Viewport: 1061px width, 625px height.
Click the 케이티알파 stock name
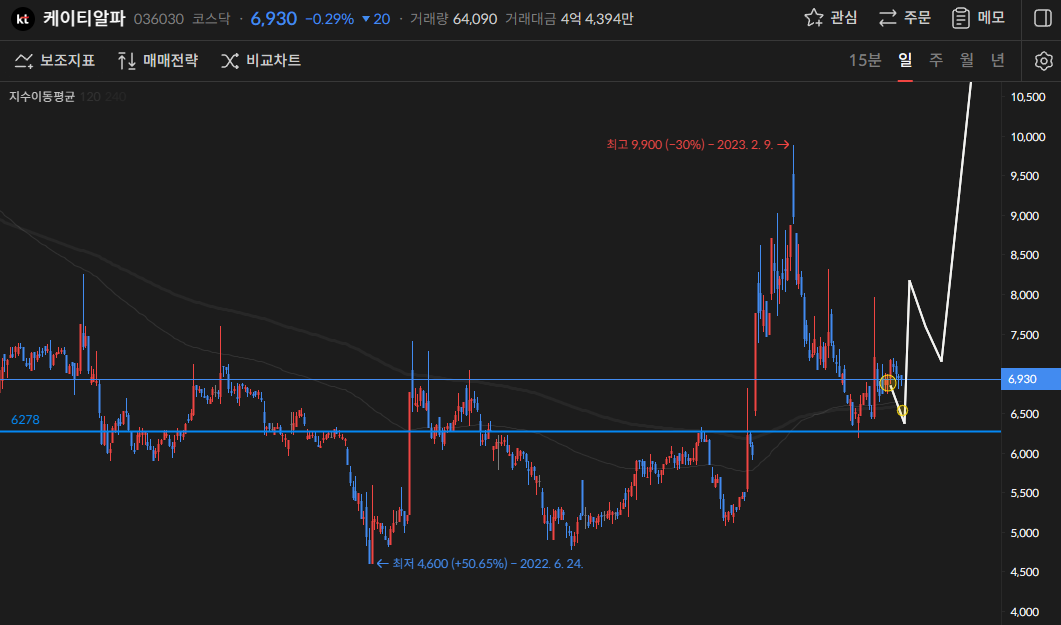click(85, 18)
